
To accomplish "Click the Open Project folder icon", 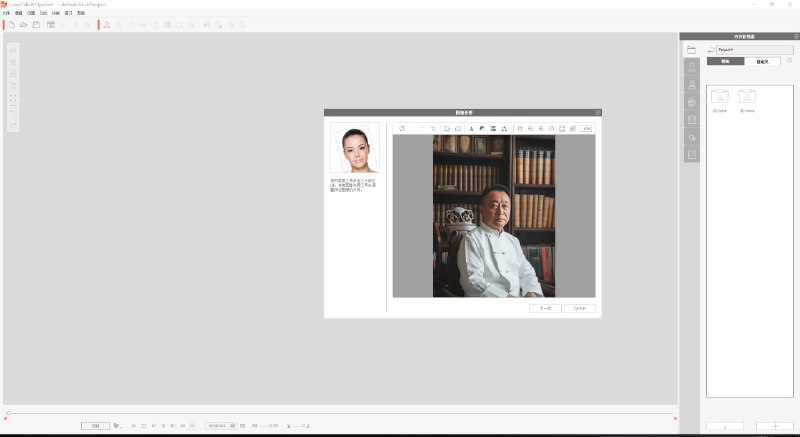I will [25, 23].
